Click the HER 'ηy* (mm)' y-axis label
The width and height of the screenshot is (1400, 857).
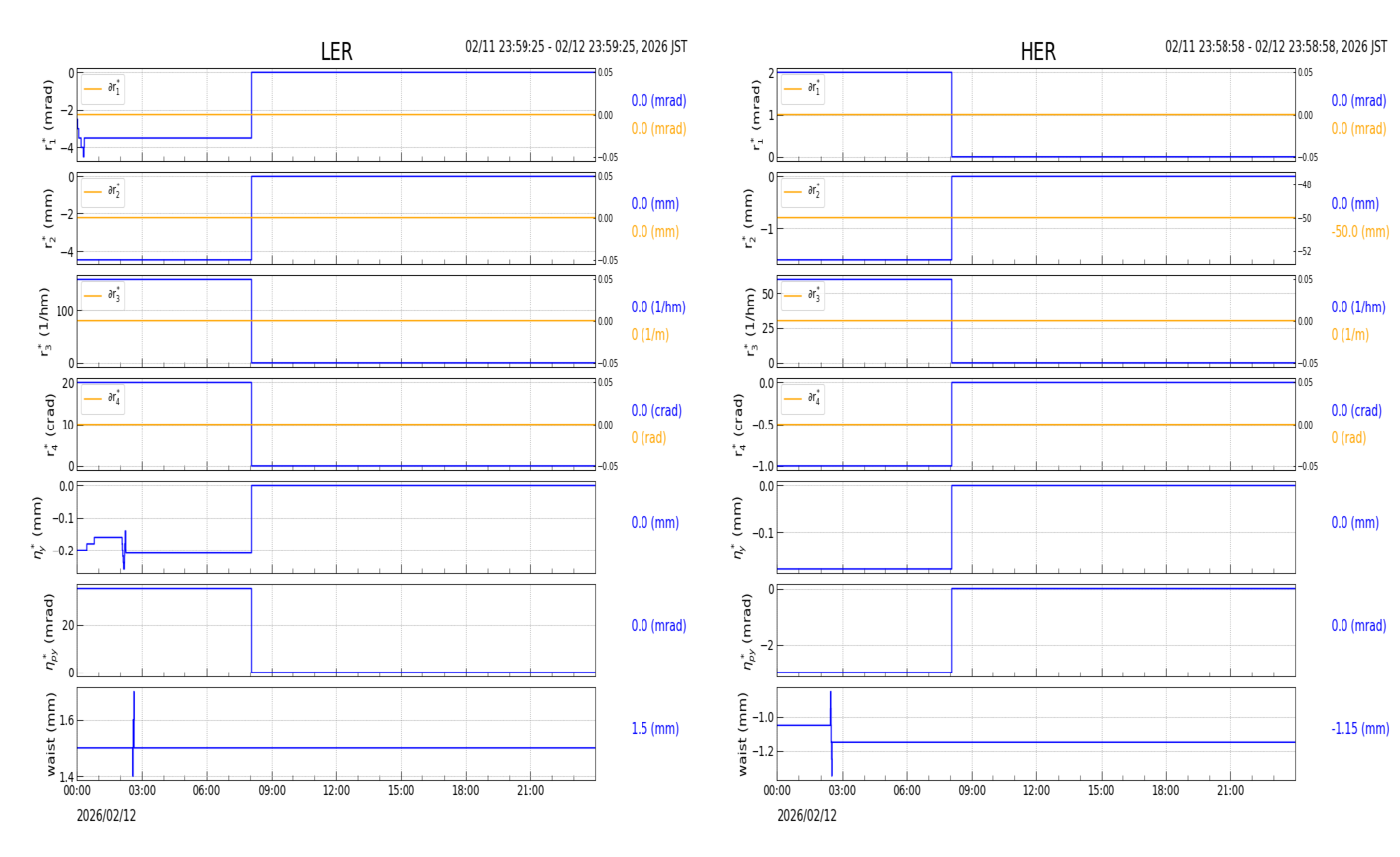tap(738, 528)
